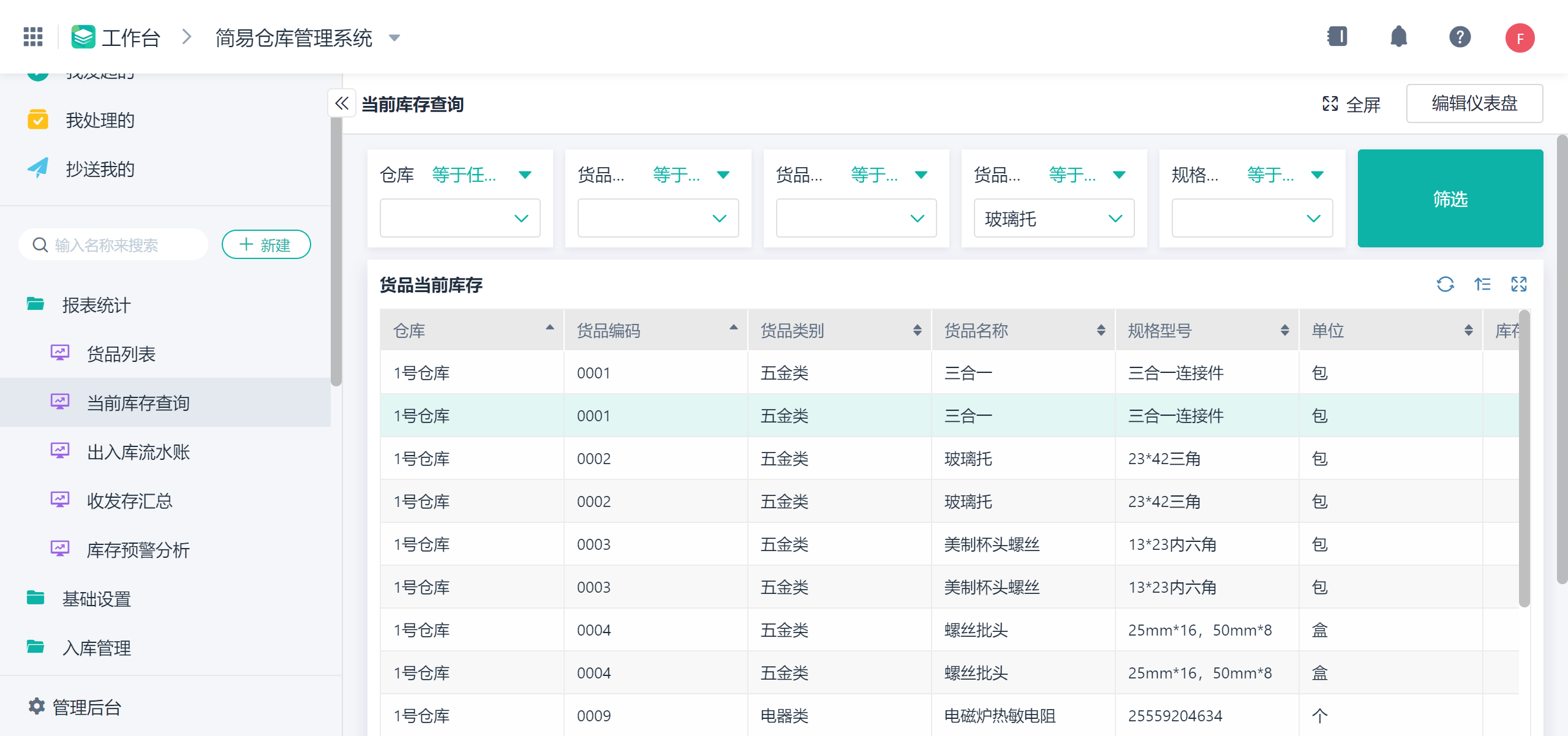The image size is (1568, 736).
Task: Collapse the left sidebar with the 《 chevron
Action: pyautogui.click(x=341, y=103)
